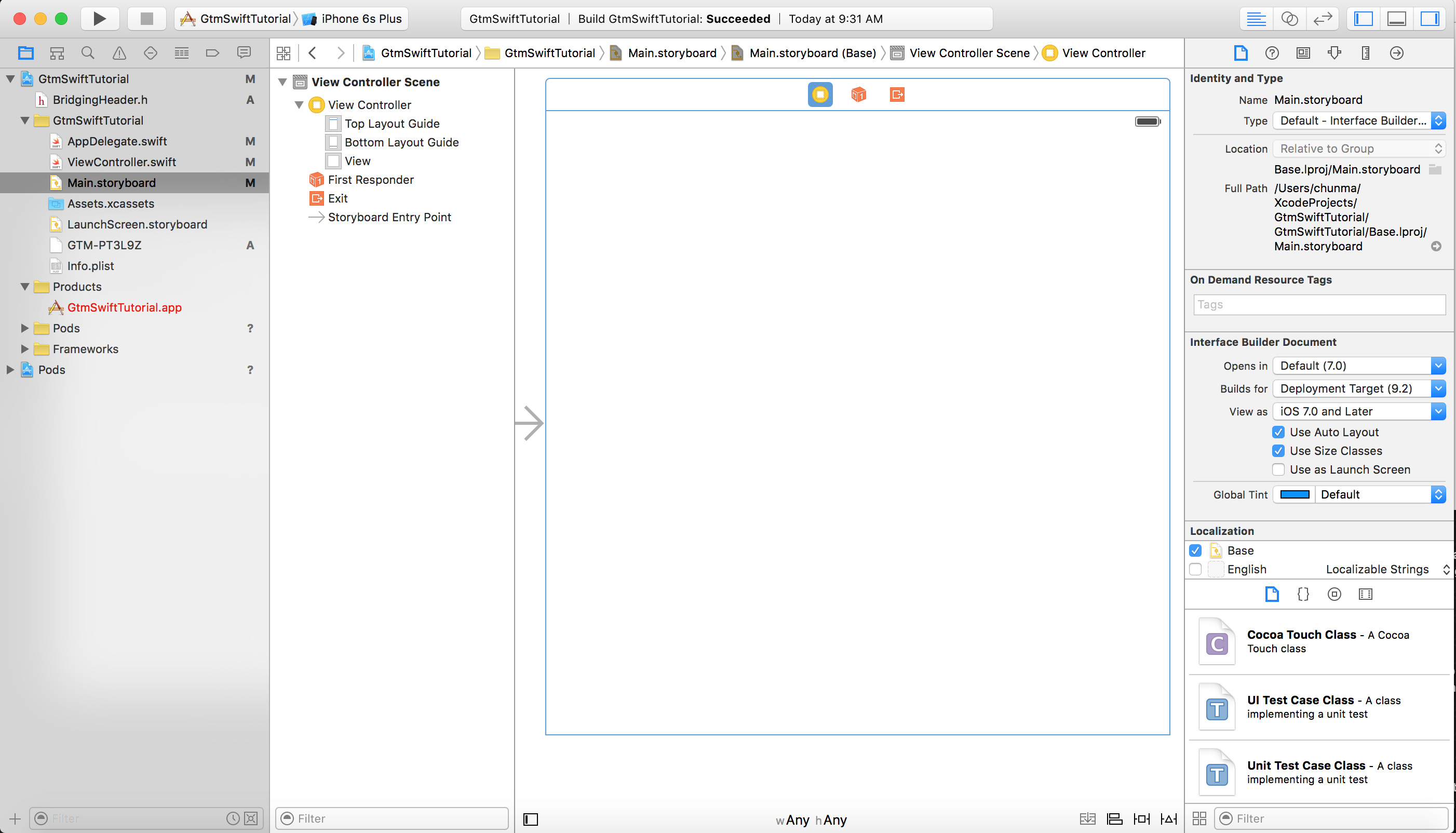Click the Attributes inspector icon in right panel

pyautogui.click(x=1335, y=52)
